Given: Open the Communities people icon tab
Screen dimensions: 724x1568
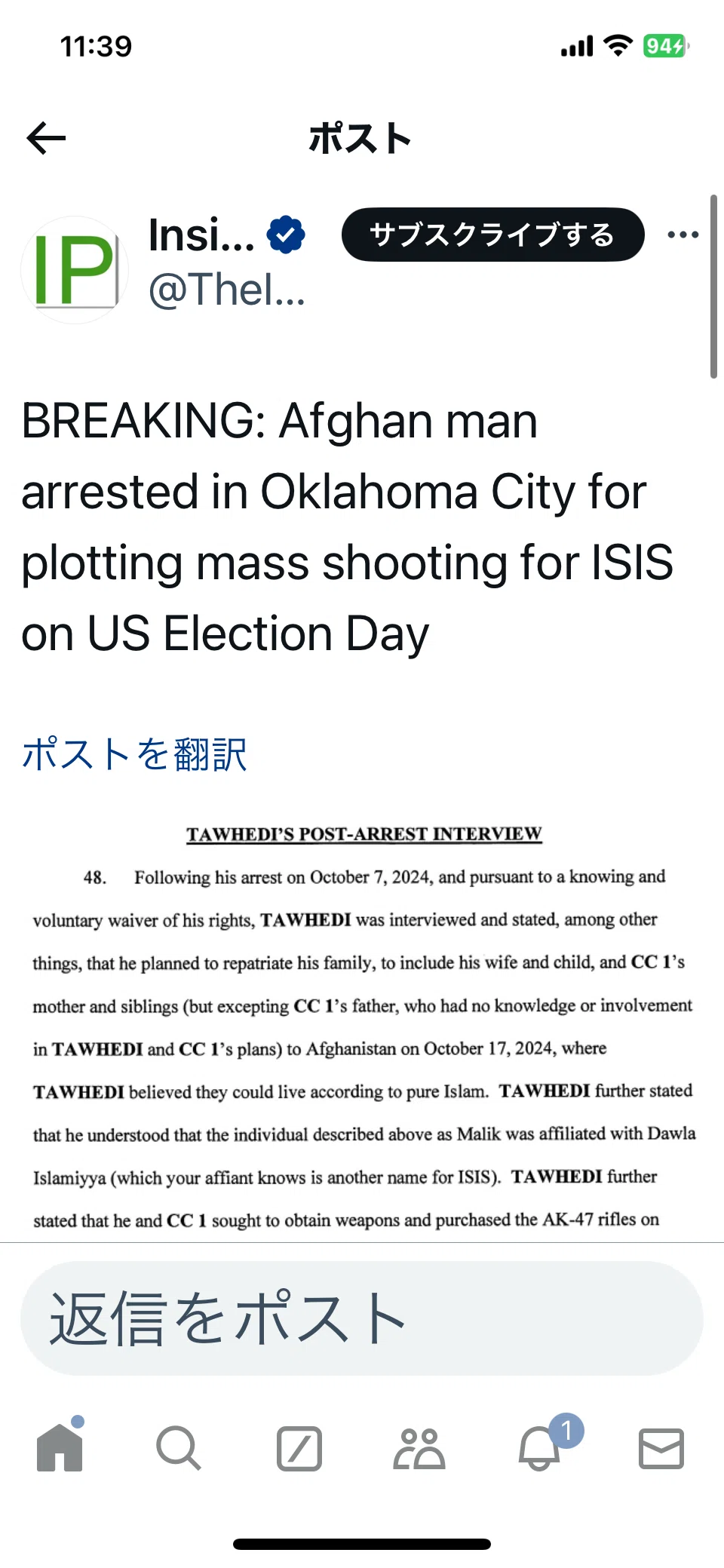Looking at the screenshot, I should click(x=419, y=1448).
